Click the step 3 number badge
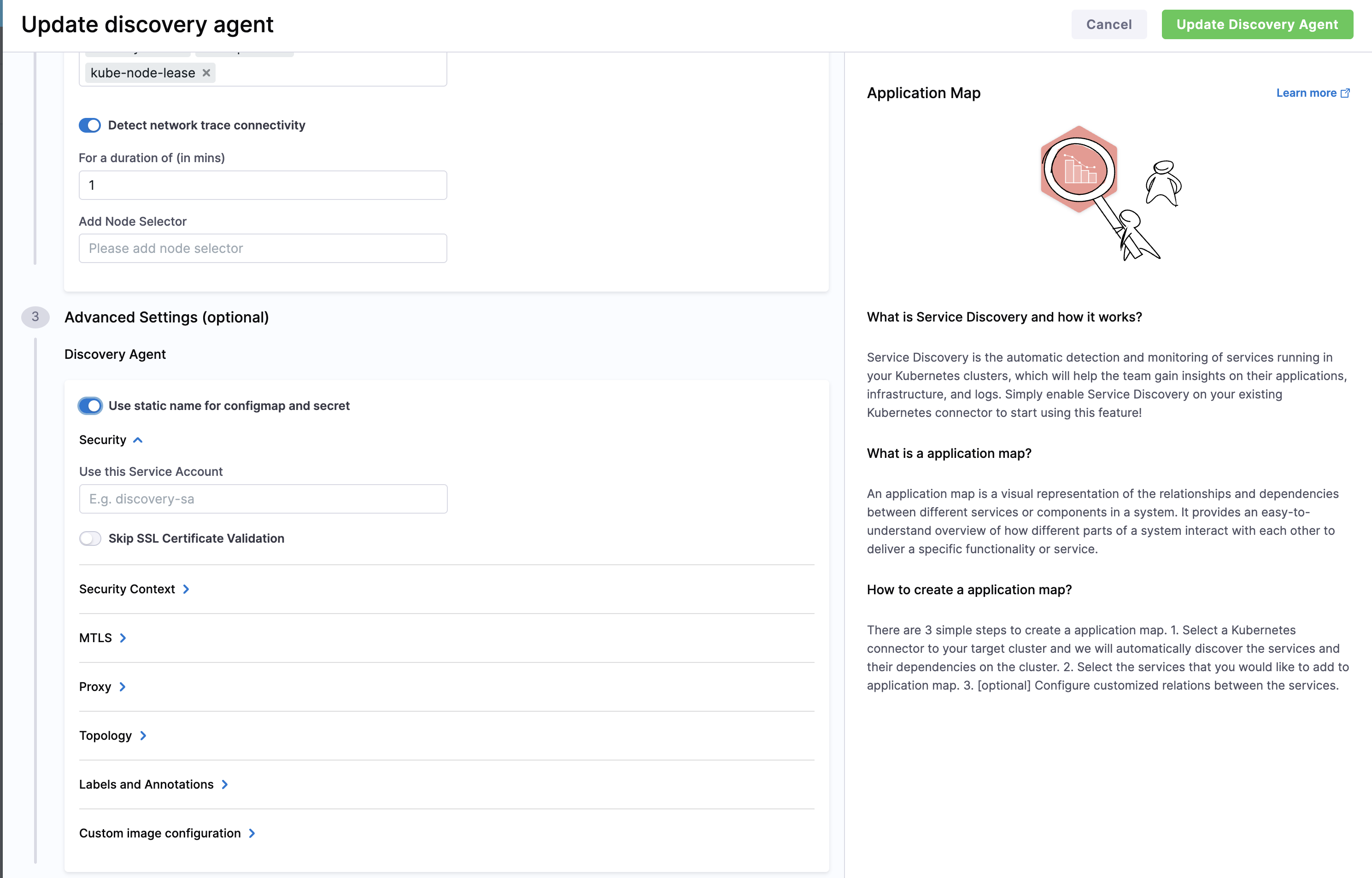The image size is (1372, 878). coord(35,317)
